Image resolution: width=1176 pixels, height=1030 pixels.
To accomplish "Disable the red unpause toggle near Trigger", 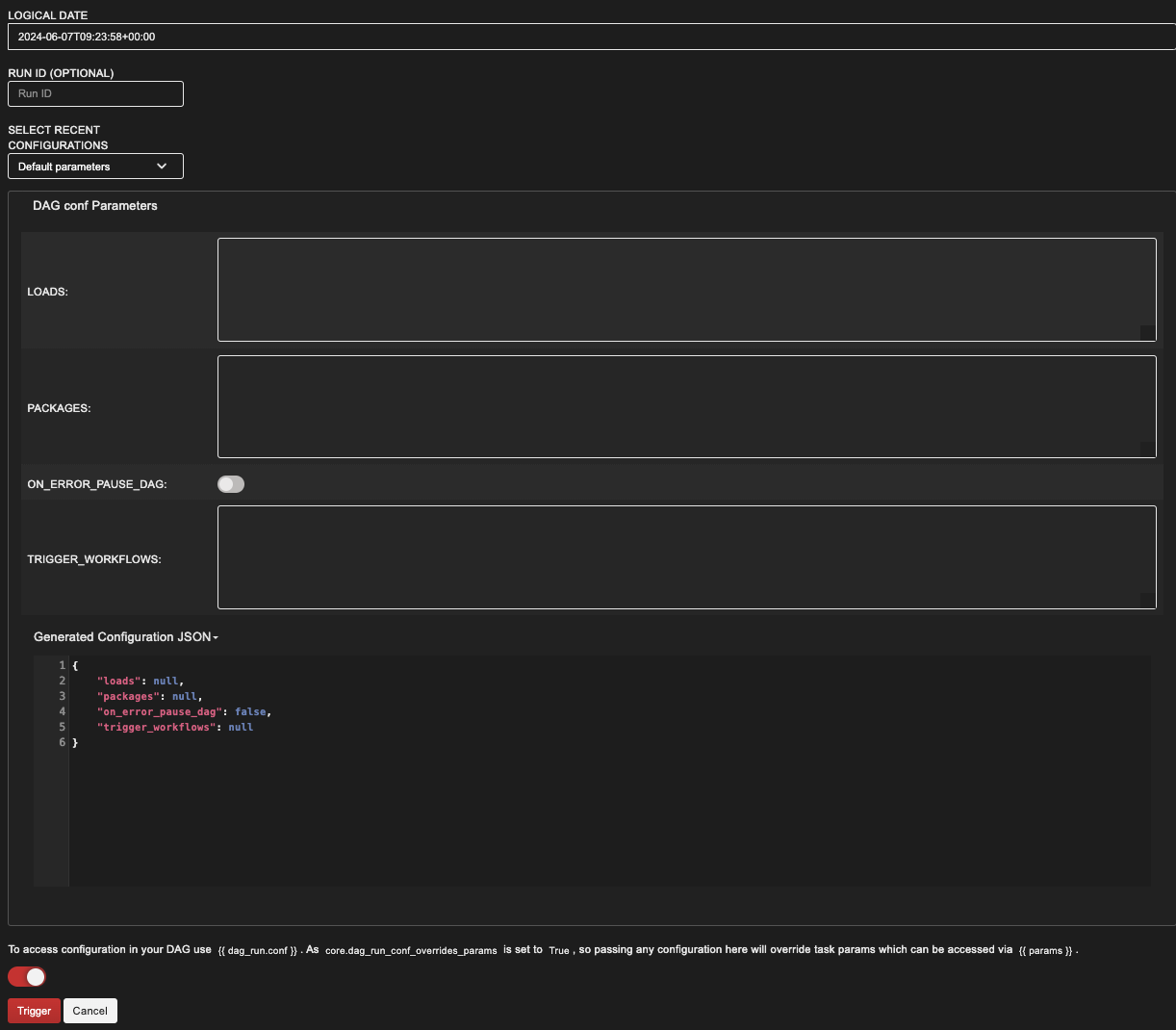I will point(26,976).
